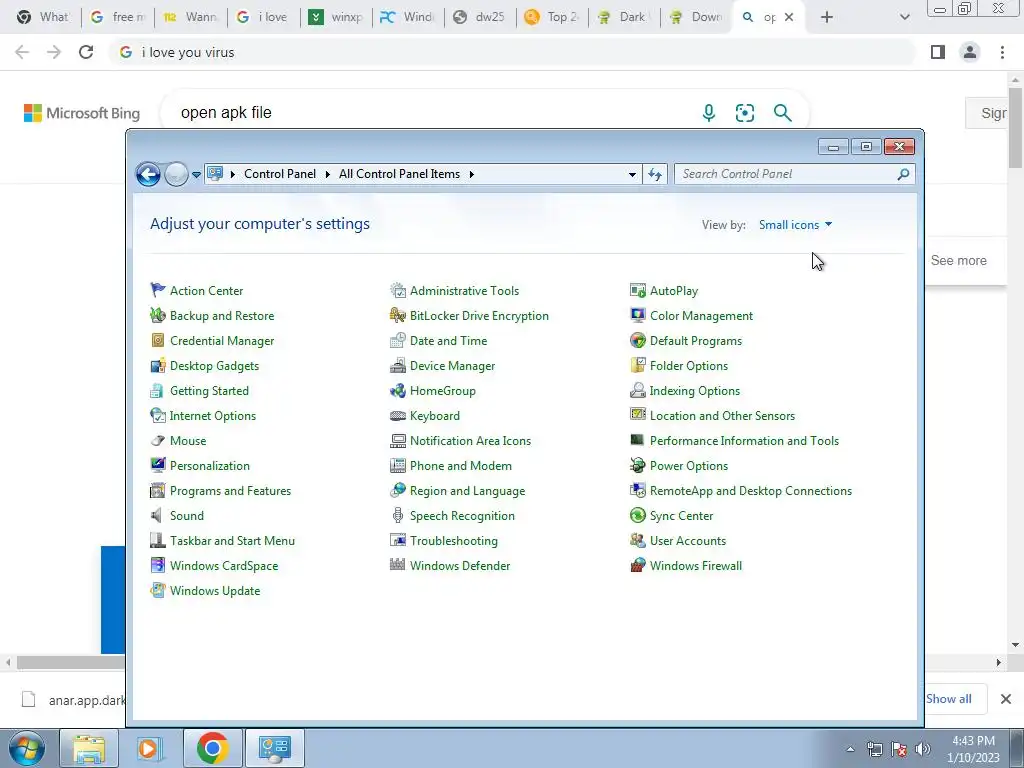Click Bing voice search microphone
The width and height of the screenshot is (1024, 768).
(709, 113)
